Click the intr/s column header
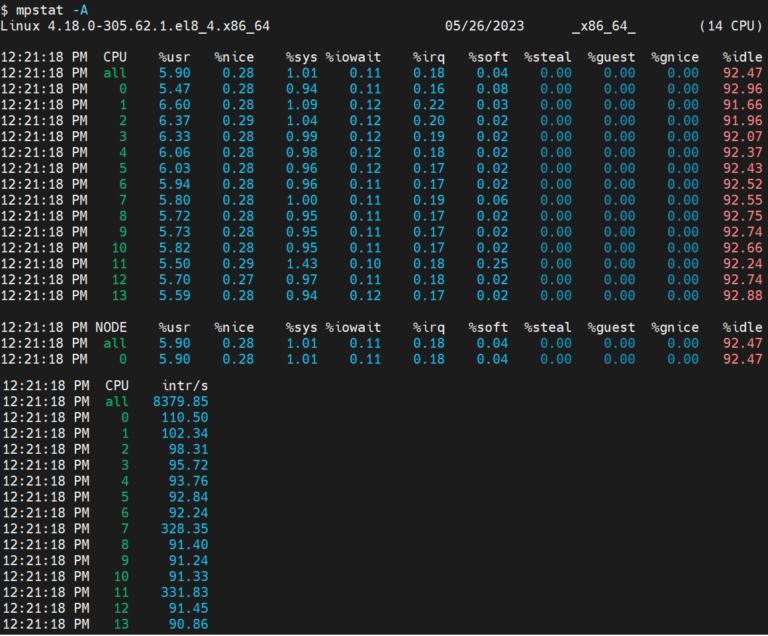Screen dimensions: 768x636 pyautogui.click(x=185, y=384)
